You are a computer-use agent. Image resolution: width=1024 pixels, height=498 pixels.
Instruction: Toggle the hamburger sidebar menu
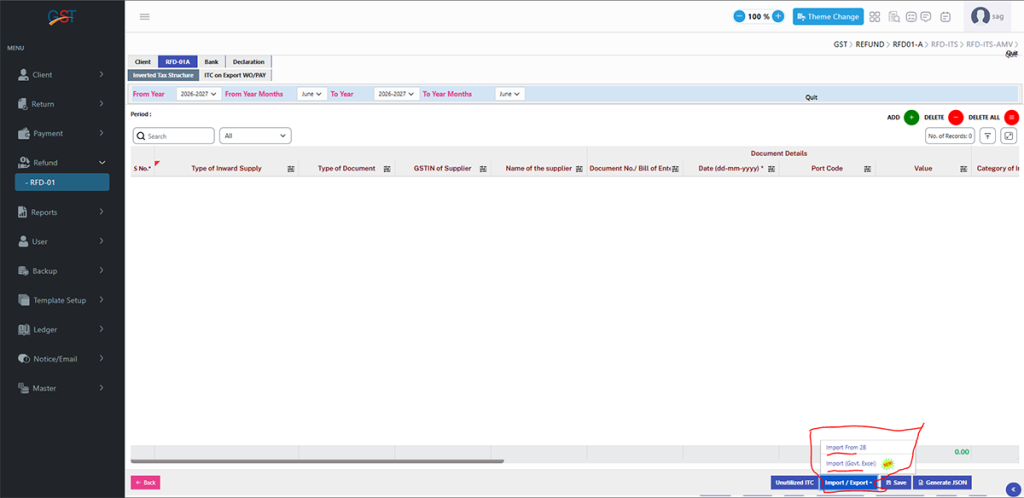pyautogui.click(x=145, y=16)
